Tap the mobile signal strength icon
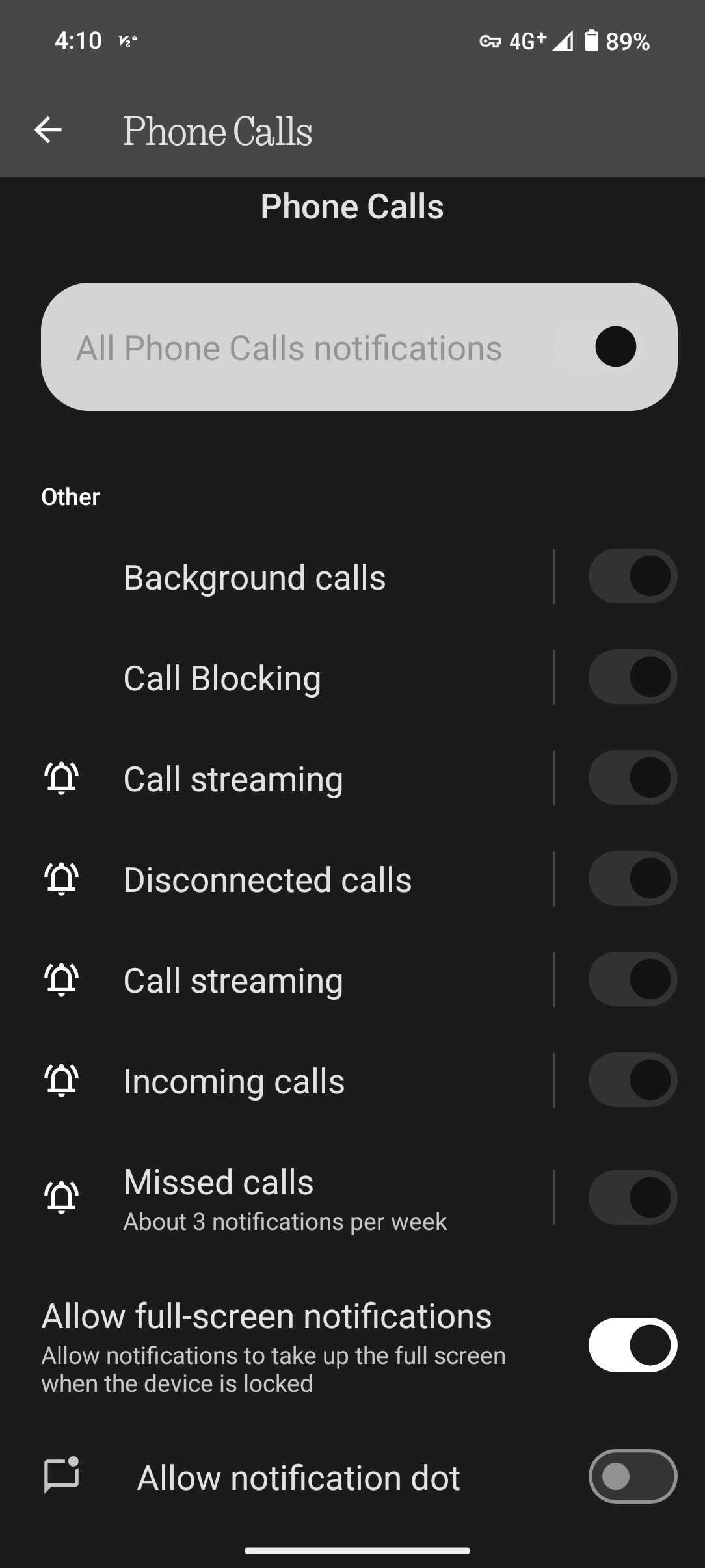This screenshot has height=1568, width=705. click(x=563, y=42)
